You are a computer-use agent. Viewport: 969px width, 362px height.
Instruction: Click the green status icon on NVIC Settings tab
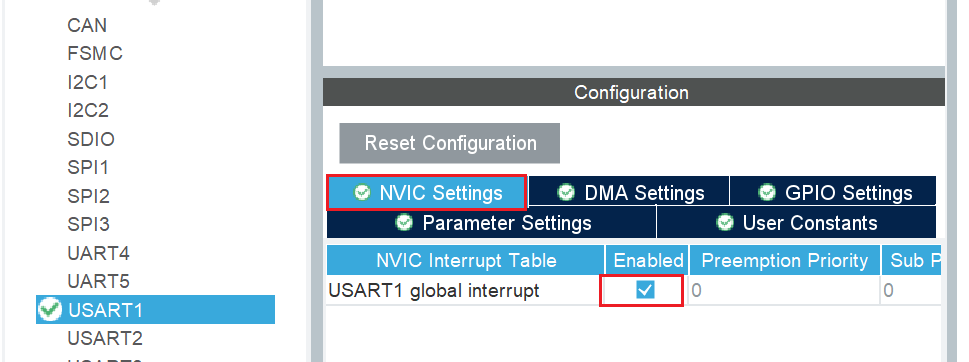tap(362, 193)
